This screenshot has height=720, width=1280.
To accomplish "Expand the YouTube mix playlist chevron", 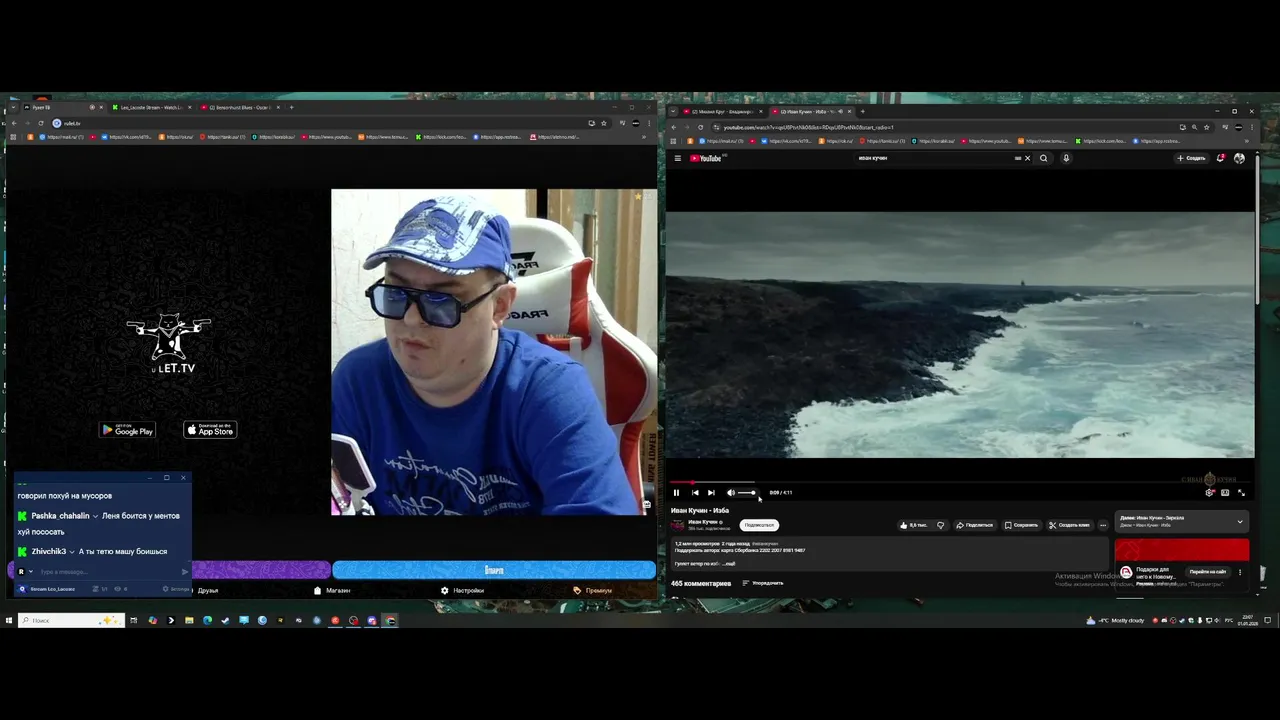I will coord(1240,521).
